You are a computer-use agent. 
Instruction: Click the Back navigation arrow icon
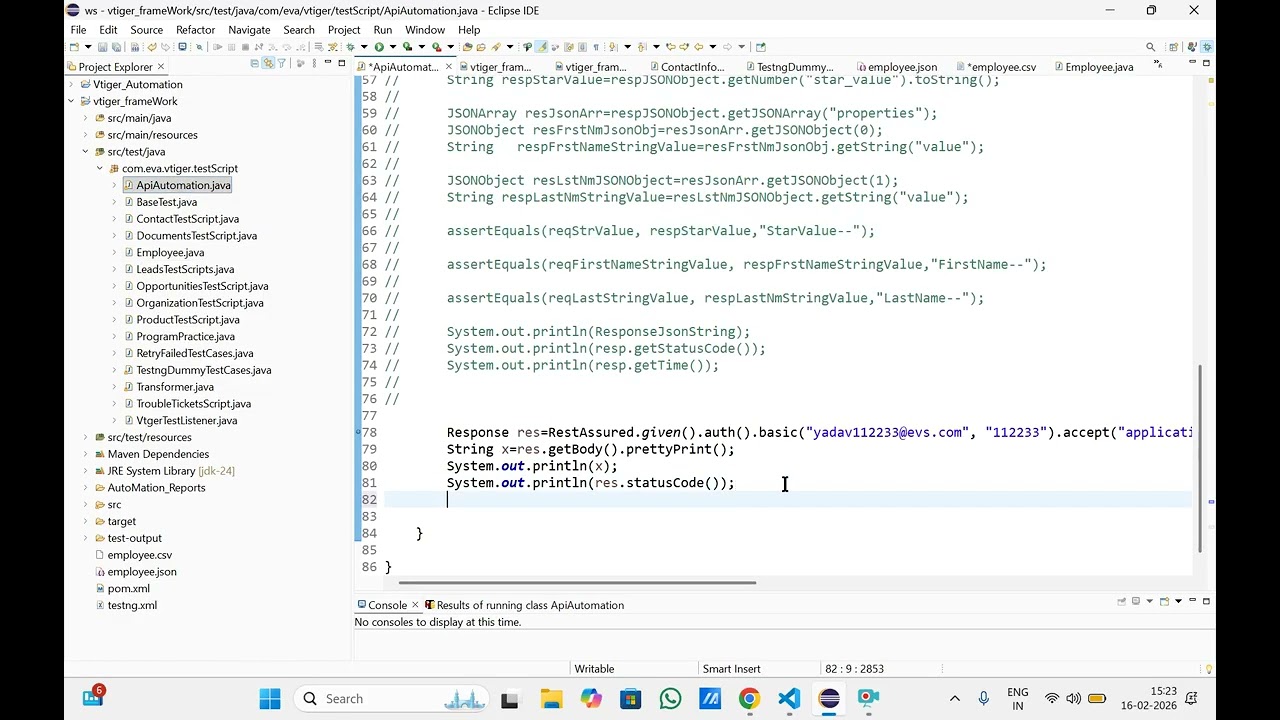pos(699,47)
